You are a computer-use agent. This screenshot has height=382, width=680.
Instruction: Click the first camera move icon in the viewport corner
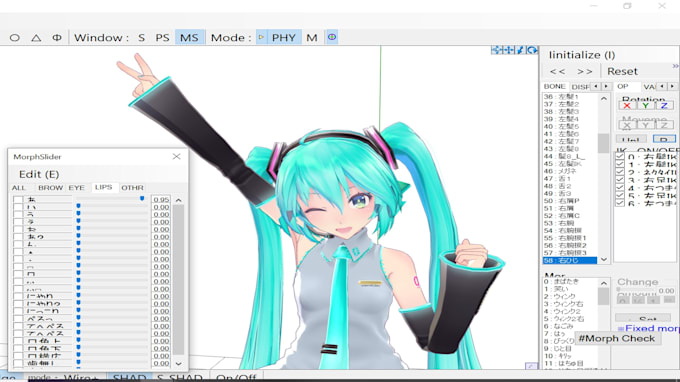click(x=497, y=50)
